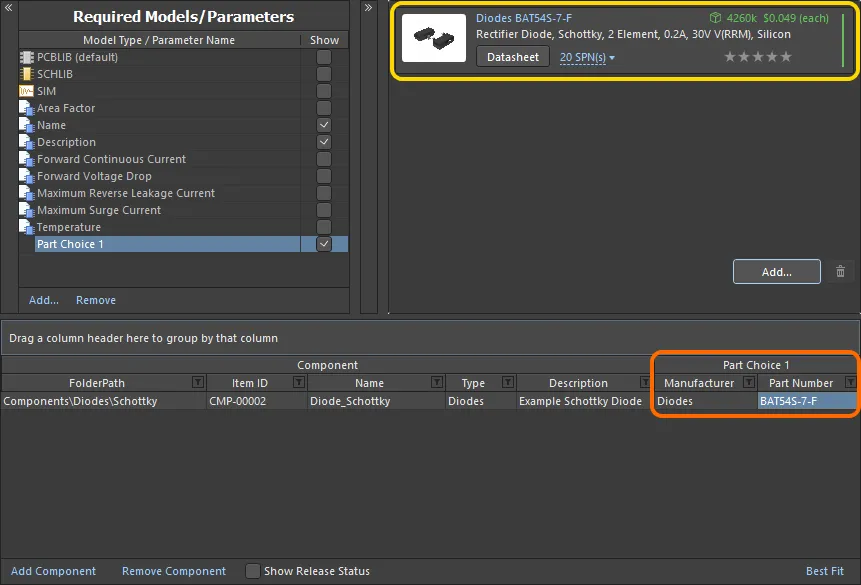Select the Maximum Surge Current parameter row
Image resolution: width=861 pixels, height=585 pixels.
[x=183, y=210]
